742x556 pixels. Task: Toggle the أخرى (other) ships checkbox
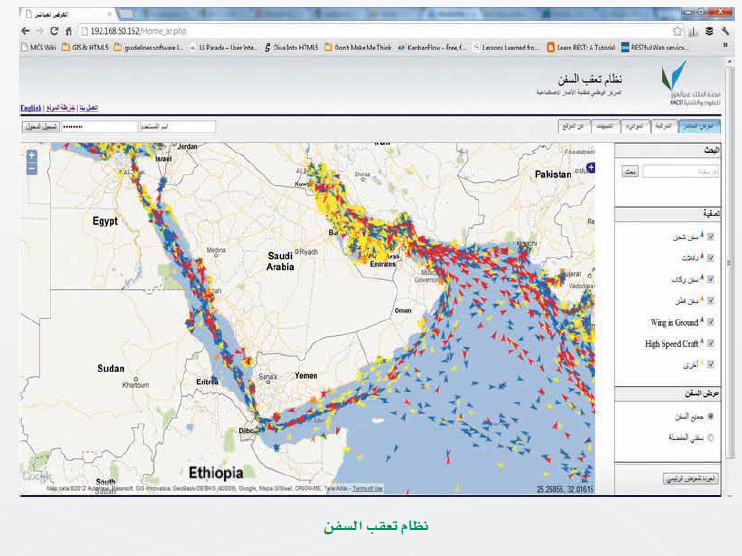(710, 365)
